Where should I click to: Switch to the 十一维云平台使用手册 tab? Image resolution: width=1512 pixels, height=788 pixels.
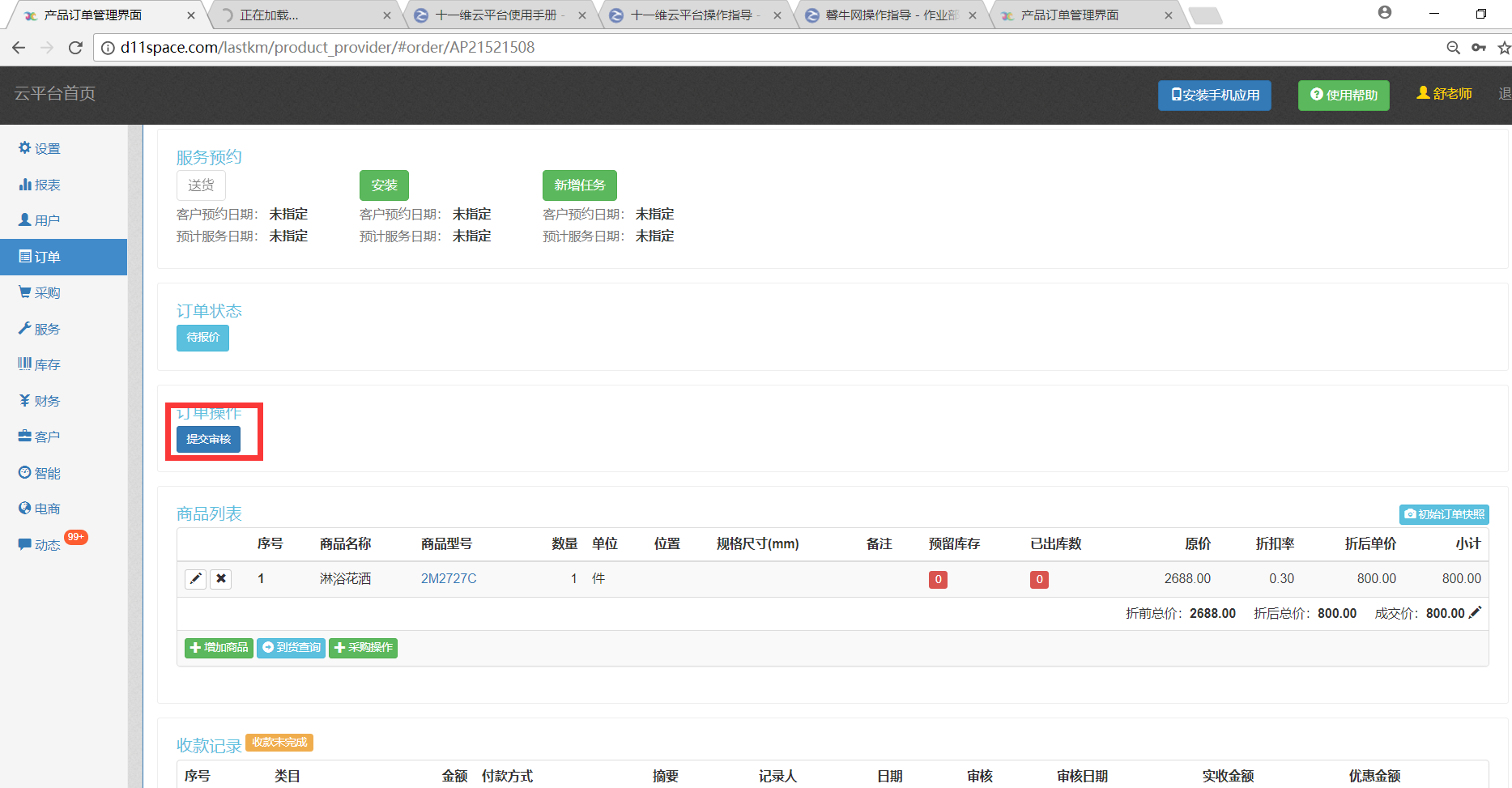[x=500, y=15]
